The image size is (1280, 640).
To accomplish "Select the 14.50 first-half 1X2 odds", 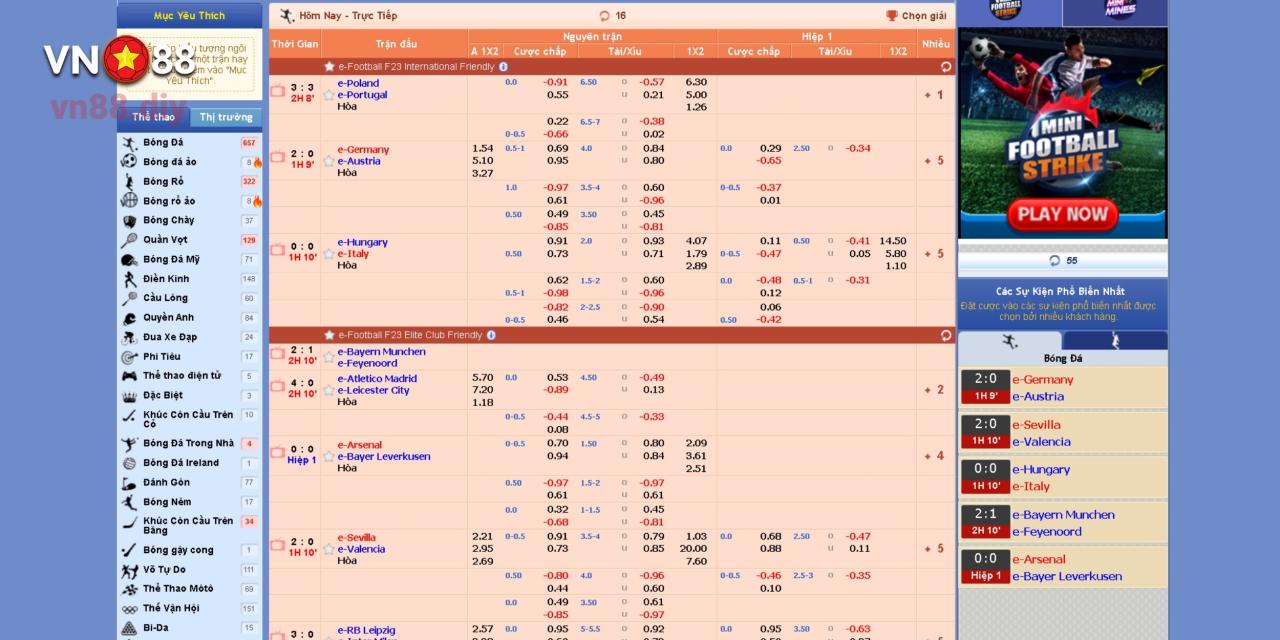I will click(x=893, y=241).
